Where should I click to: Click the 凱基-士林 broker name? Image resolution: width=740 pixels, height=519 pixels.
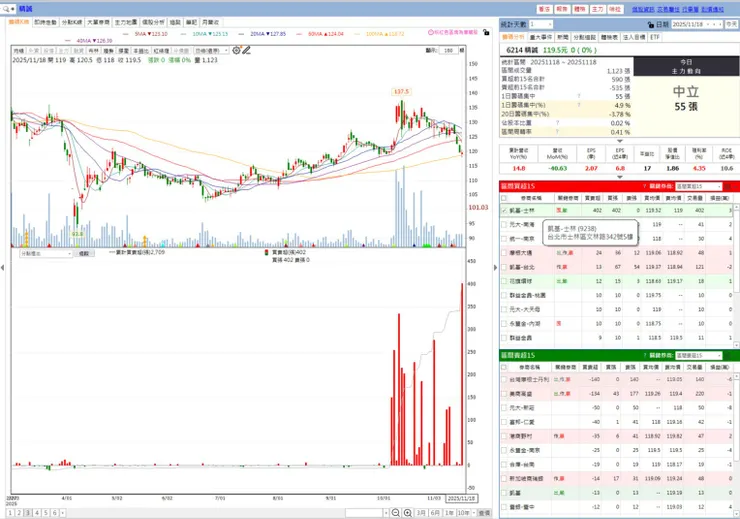click(522, 210)
